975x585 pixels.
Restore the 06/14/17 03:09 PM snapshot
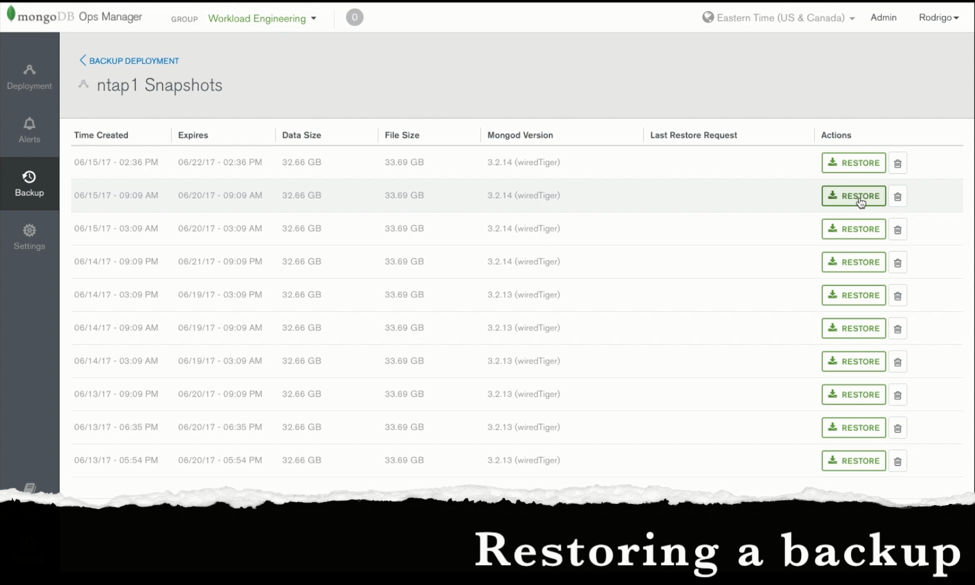(x=854, y=295)
